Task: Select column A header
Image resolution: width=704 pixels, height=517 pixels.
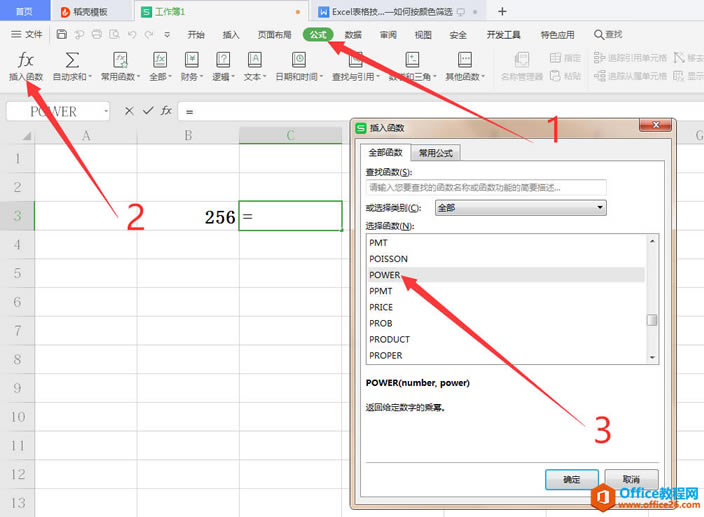Action: click(x=86, y=135)
